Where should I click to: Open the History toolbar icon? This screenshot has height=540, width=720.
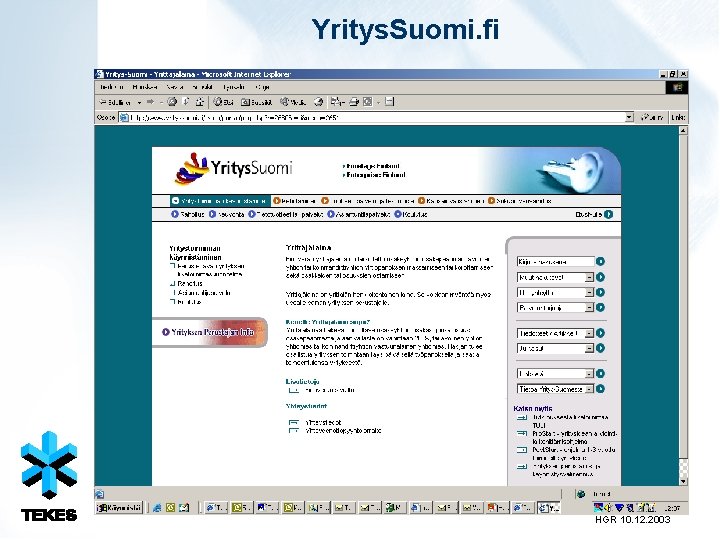[x=318, y=102]
